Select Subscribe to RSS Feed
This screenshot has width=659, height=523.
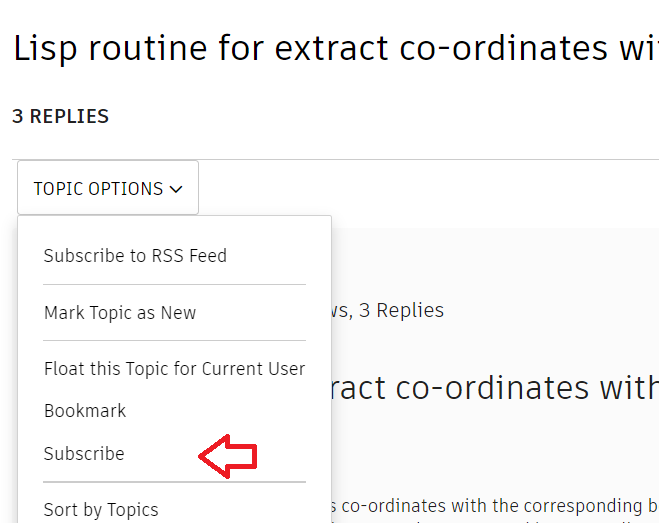(135, 256)
